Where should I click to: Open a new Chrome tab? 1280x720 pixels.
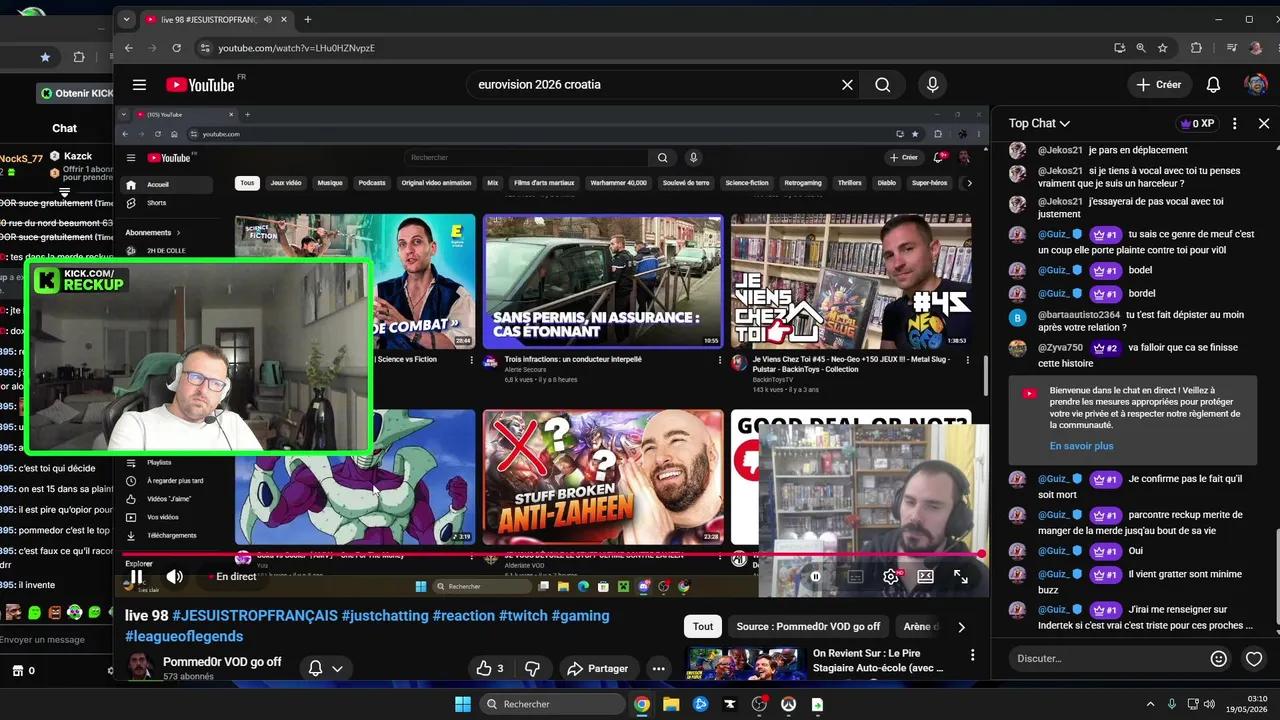coord(307,19)
